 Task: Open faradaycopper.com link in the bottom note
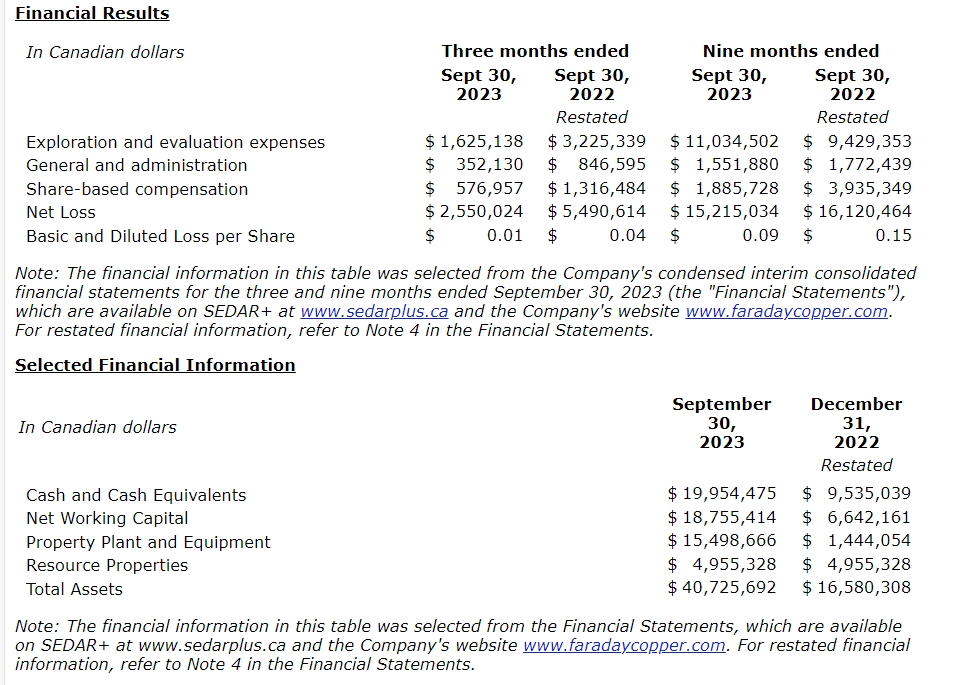click(624, 645)
